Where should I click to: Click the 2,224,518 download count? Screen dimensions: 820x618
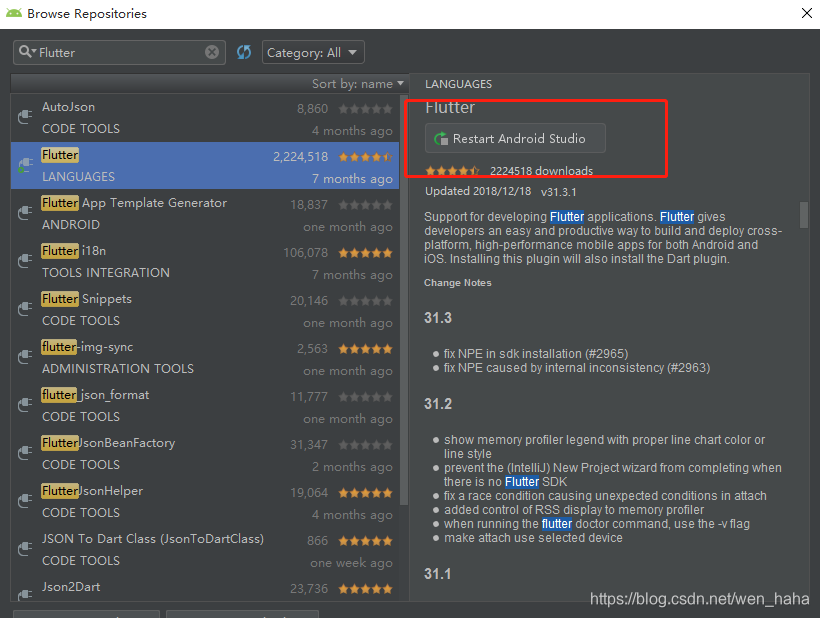tap(300, 157)
